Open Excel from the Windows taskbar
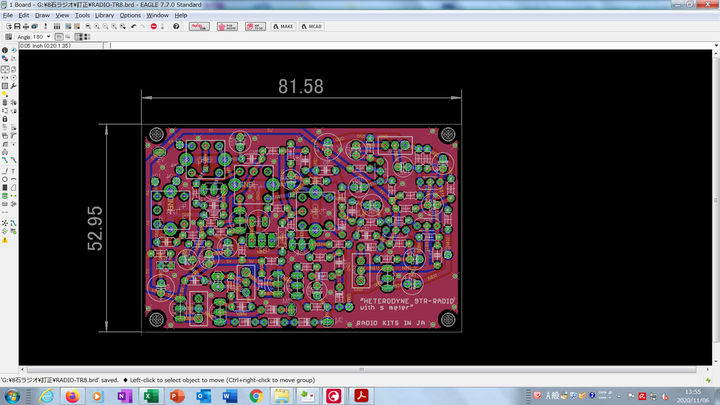Viewport: 720px width, 405px height. click(x=151, y=396)
